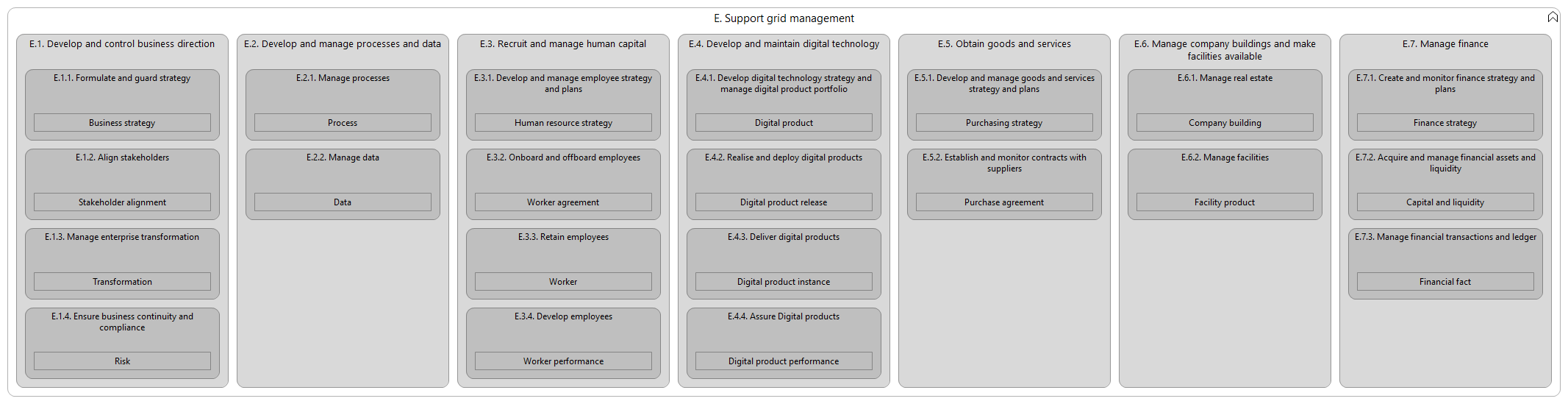Click the Digital product release box

click(784, 202)
